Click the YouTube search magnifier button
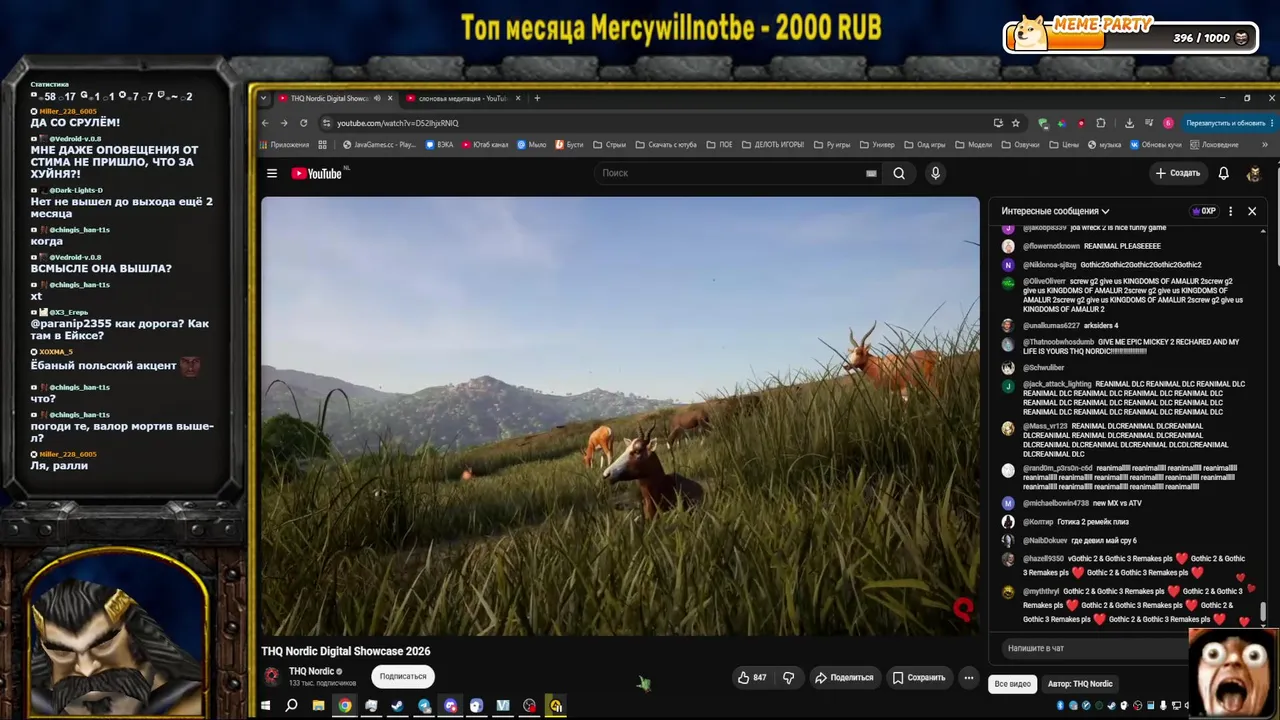Image resolution: width=1280 pixels, height=720 pixels. 899,173
